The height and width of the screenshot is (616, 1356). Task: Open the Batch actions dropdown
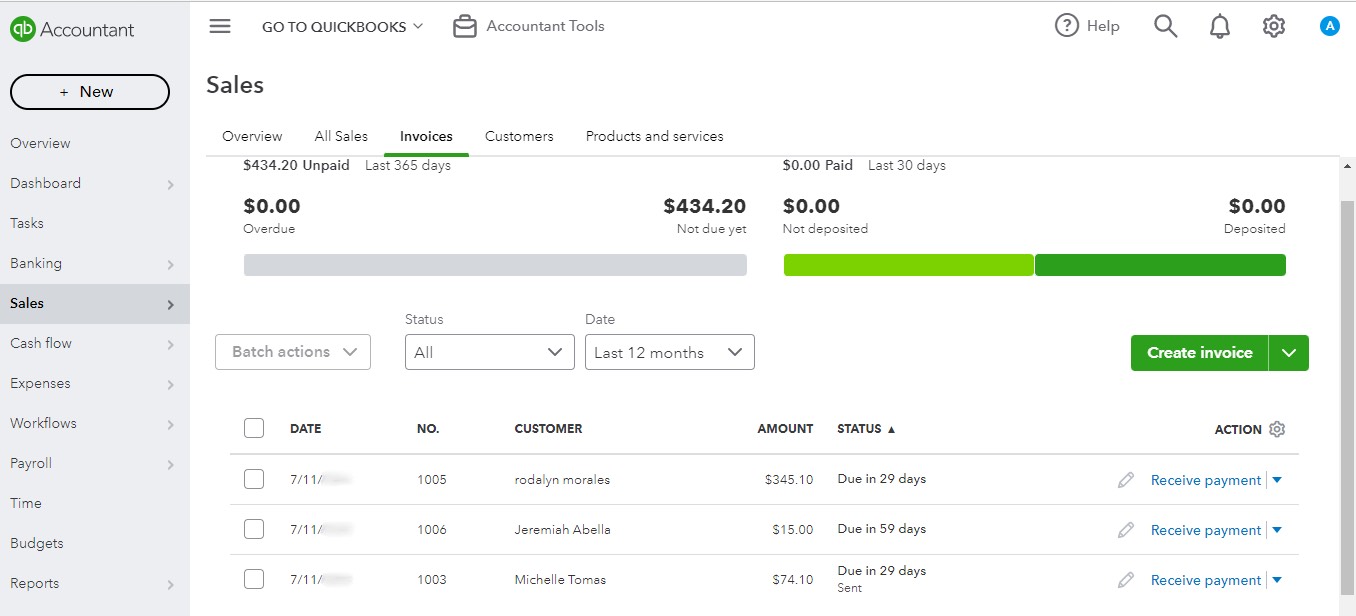(x=293, y=352)
